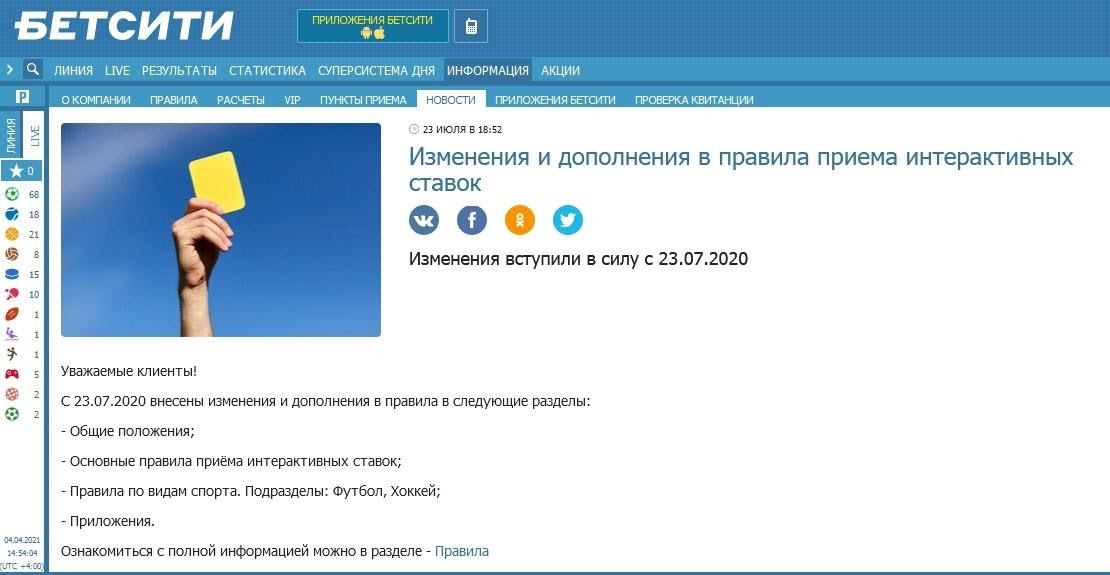Open the search magnifier icon
The image size is (1110, 575).
[33, 70]
